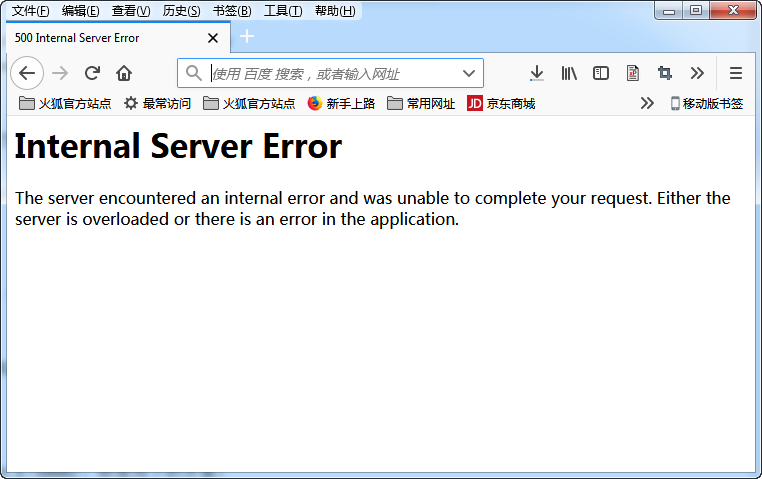Viewport: 762px width, 479px height.
Task: Close the 500 Internal Server Error tab
Action: (213, 38)
